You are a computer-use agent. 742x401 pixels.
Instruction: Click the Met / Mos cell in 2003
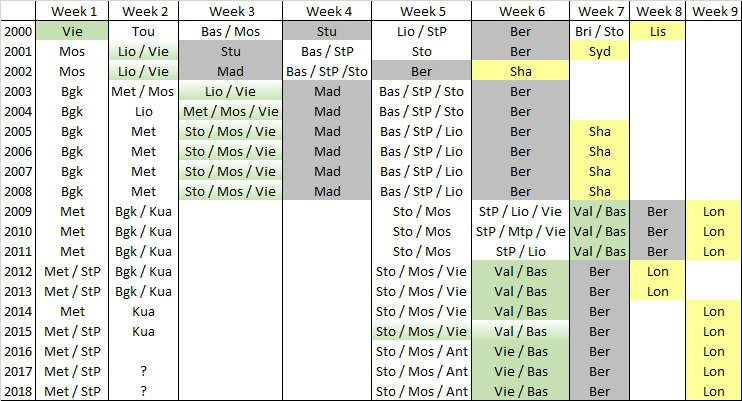[144, 91]
